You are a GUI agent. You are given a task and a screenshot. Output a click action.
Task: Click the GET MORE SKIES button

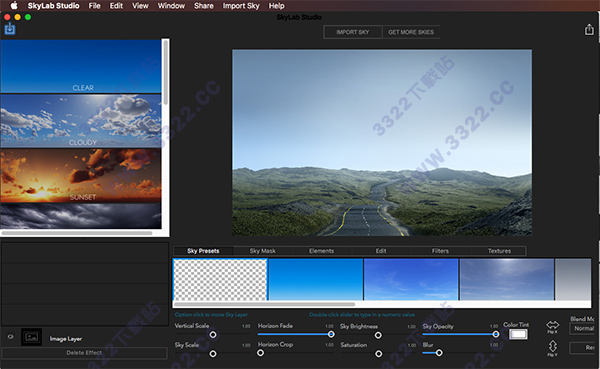[x=411, y=32]
